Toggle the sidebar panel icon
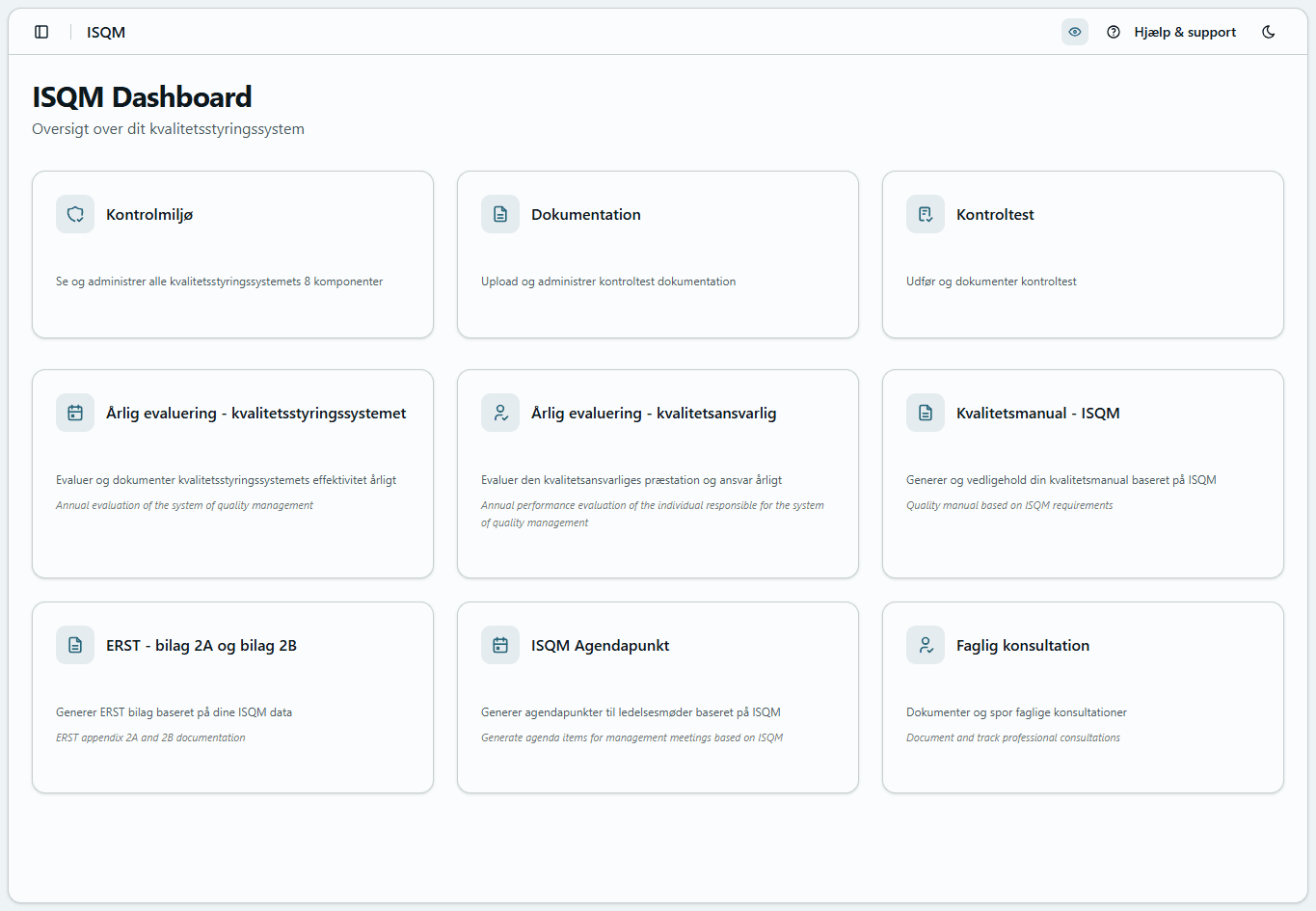The width and height of the screenshot is (1316, 911). click(x=41, y=31)
